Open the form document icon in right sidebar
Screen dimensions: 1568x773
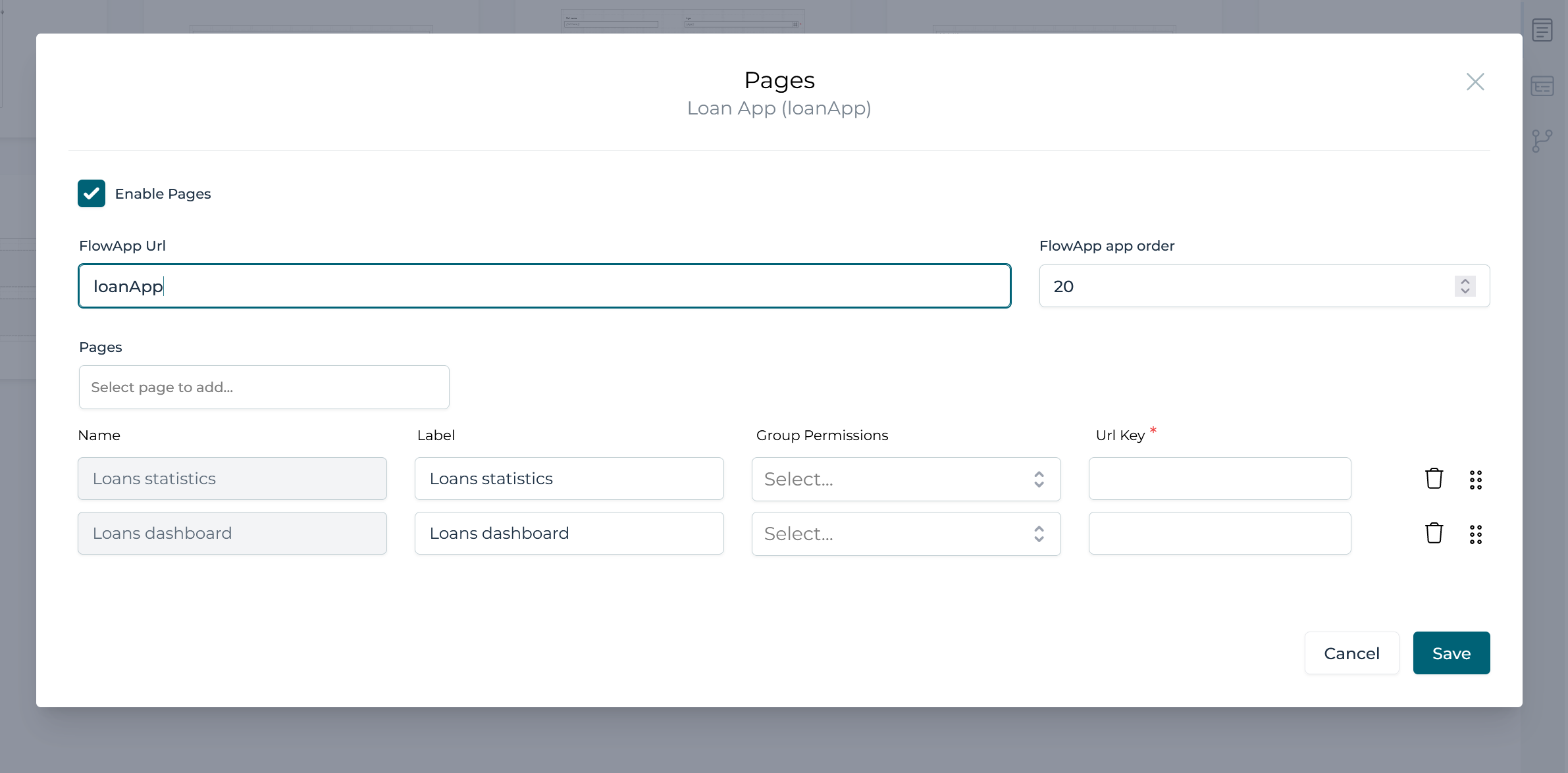coord(1543,30)
